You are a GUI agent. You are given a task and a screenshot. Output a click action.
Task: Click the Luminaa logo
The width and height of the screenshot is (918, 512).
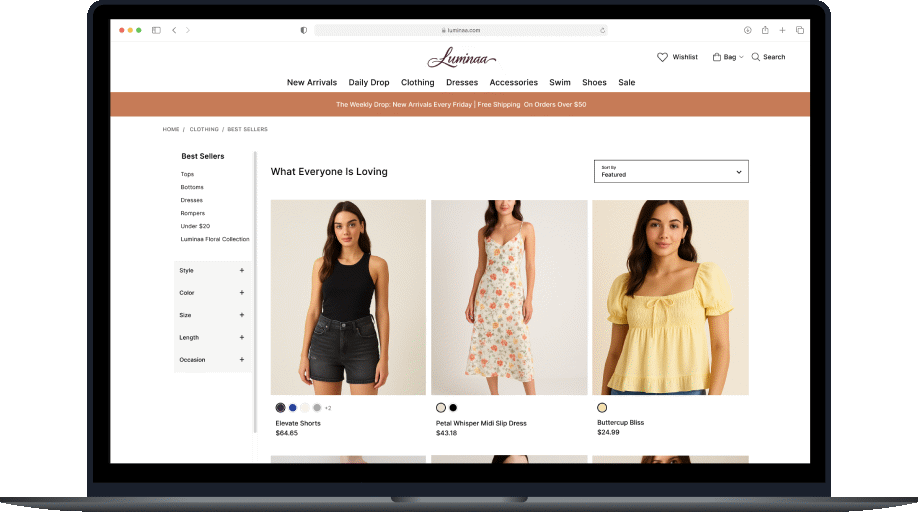coord(462,57)
